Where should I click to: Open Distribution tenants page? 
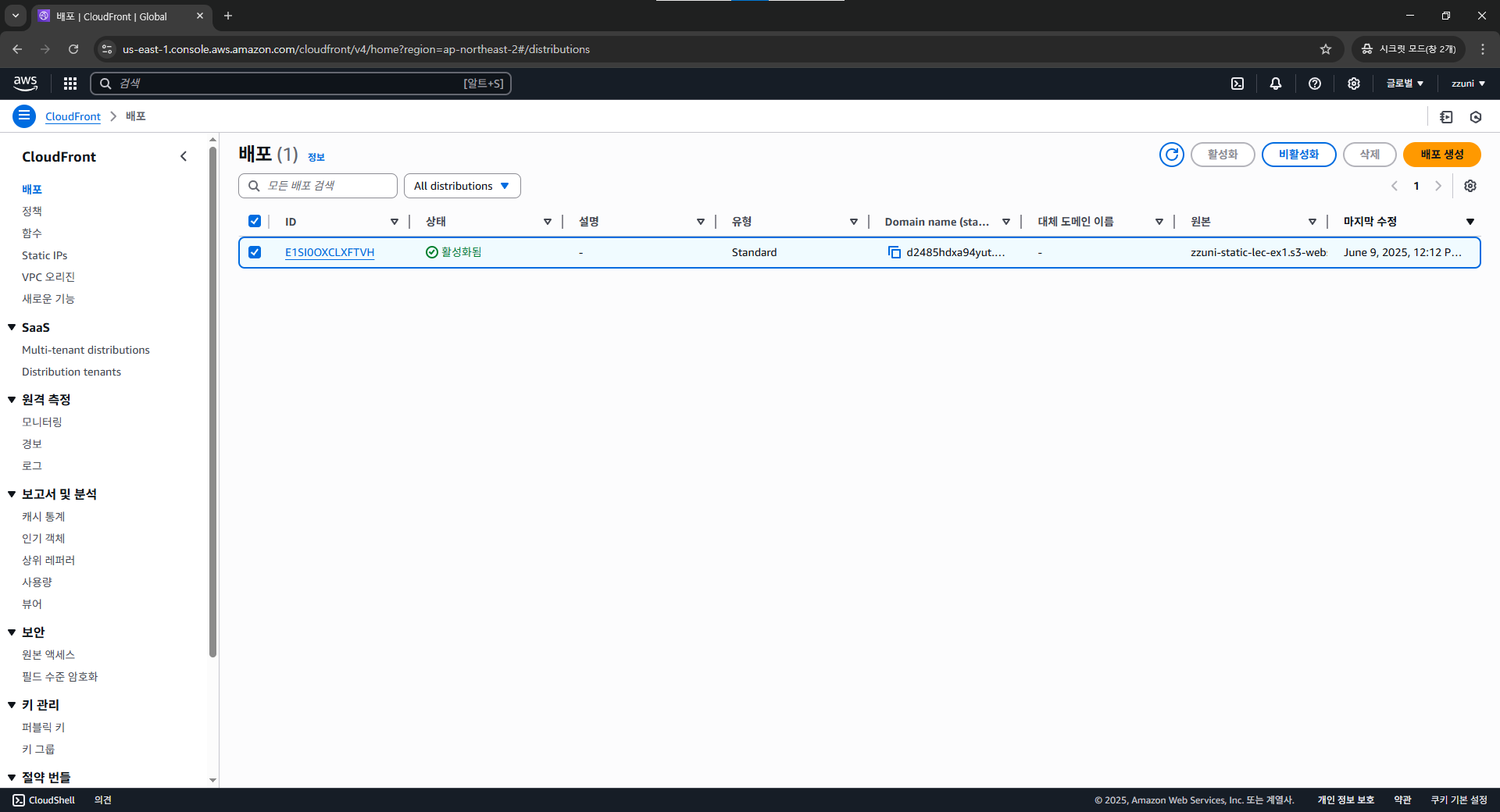pos(71,372)
